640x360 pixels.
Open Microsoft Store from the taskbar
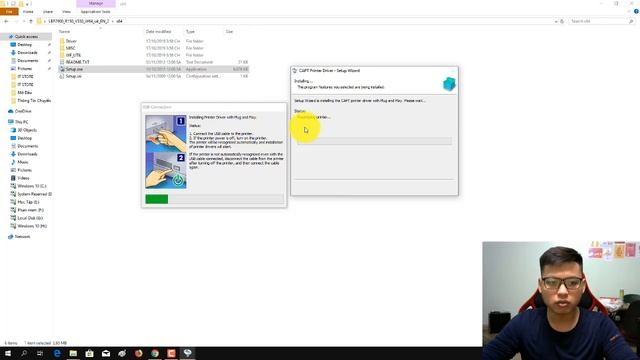tap(89, 353)
